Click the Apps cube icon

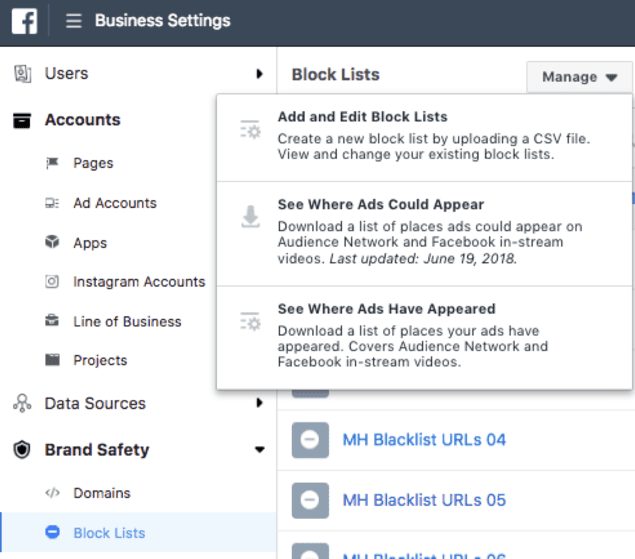click(x=52, y=243)
